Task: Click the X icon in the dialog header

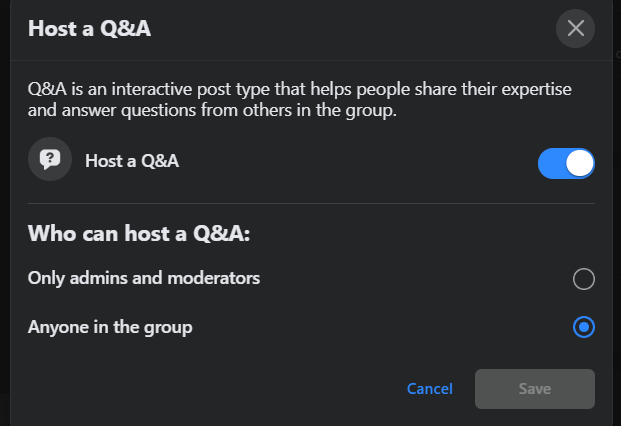Action: [575, 28]
